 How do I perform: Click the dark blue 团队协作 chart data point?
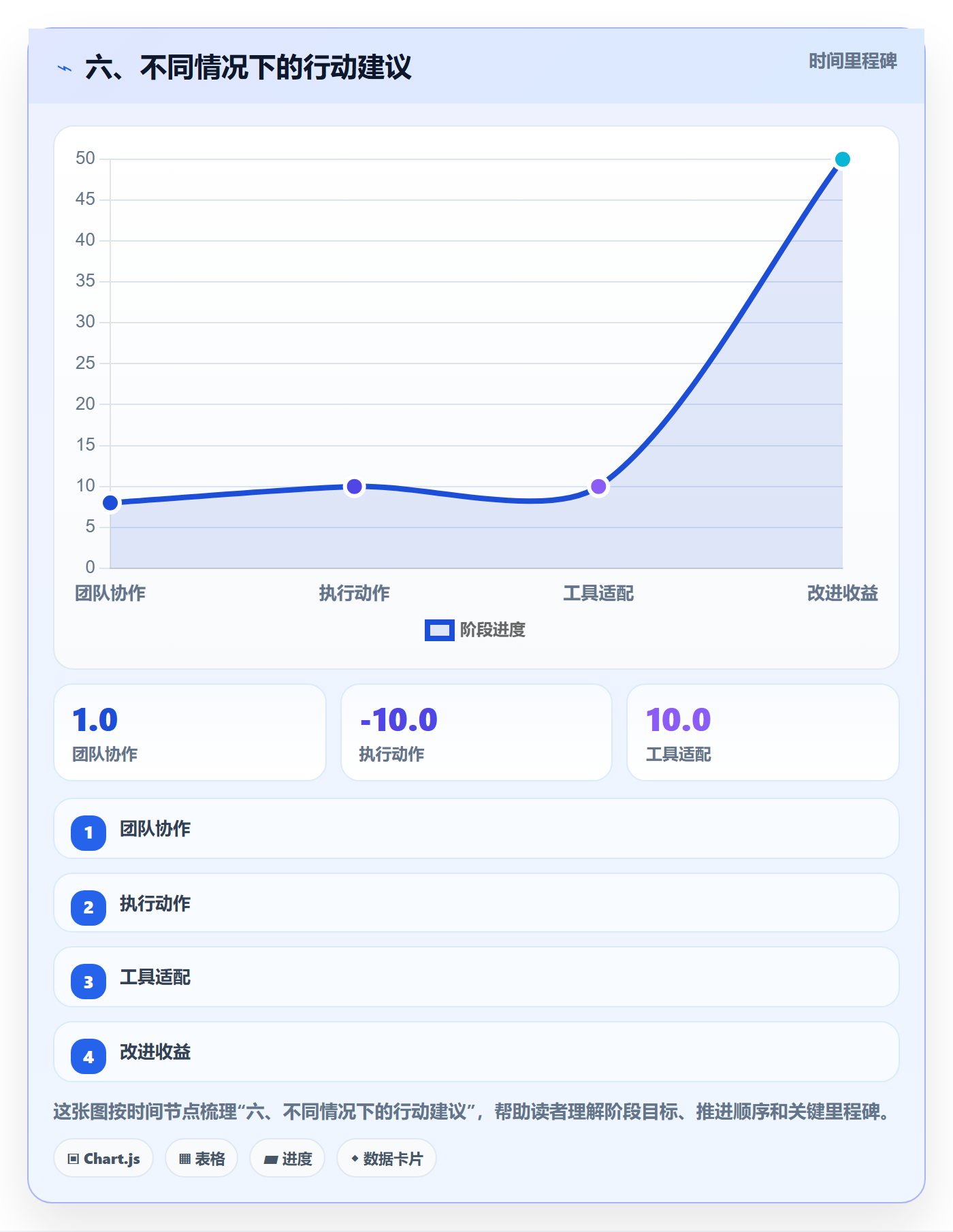110,503
